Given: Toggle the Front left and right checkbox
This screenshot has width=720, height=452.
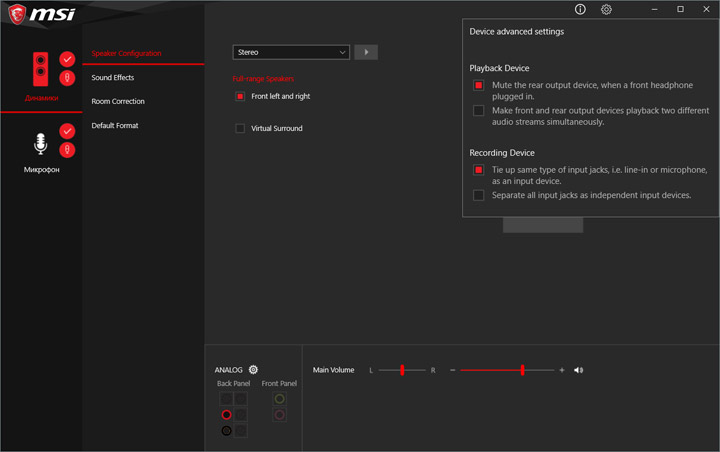Looking at the screenshot, I should pyautogui.click(x=240, y=97).
